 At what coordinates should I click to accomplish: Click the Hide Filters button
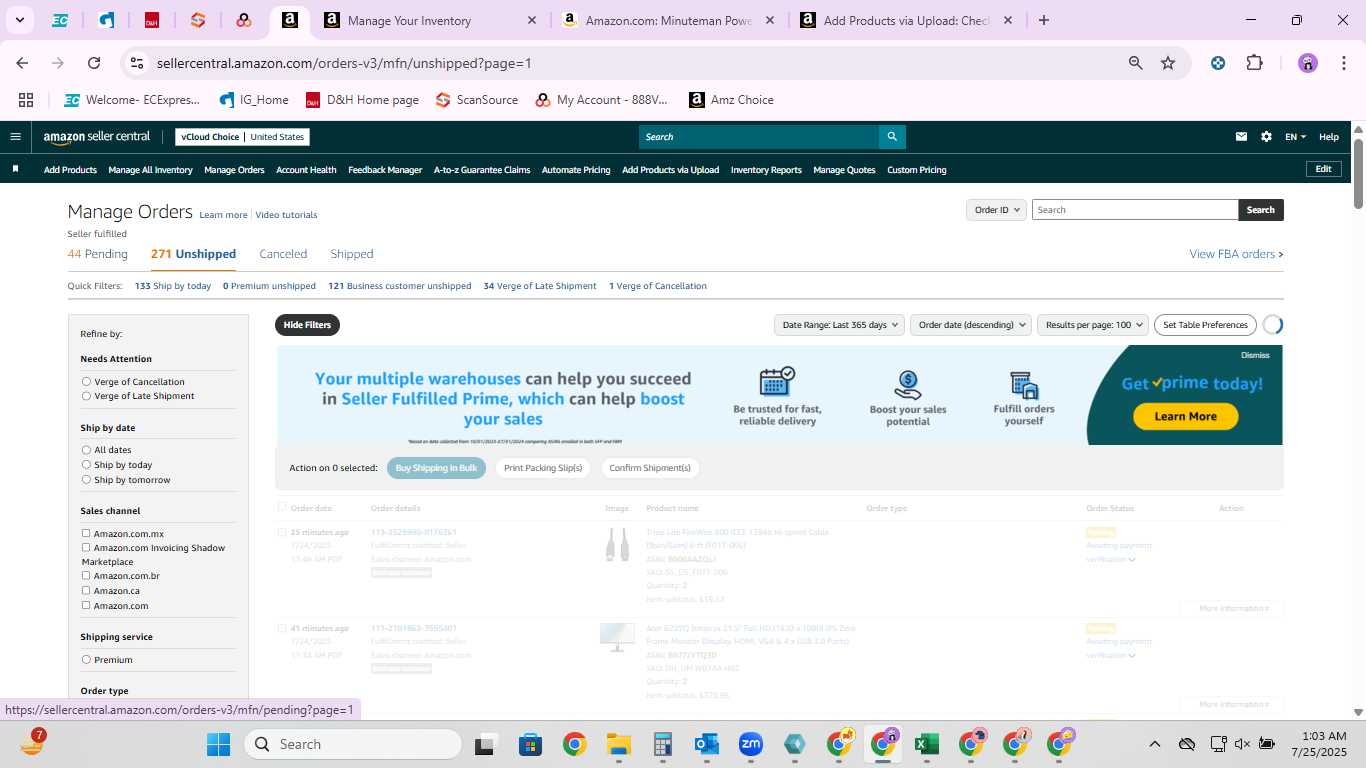(x=307, y=325)
